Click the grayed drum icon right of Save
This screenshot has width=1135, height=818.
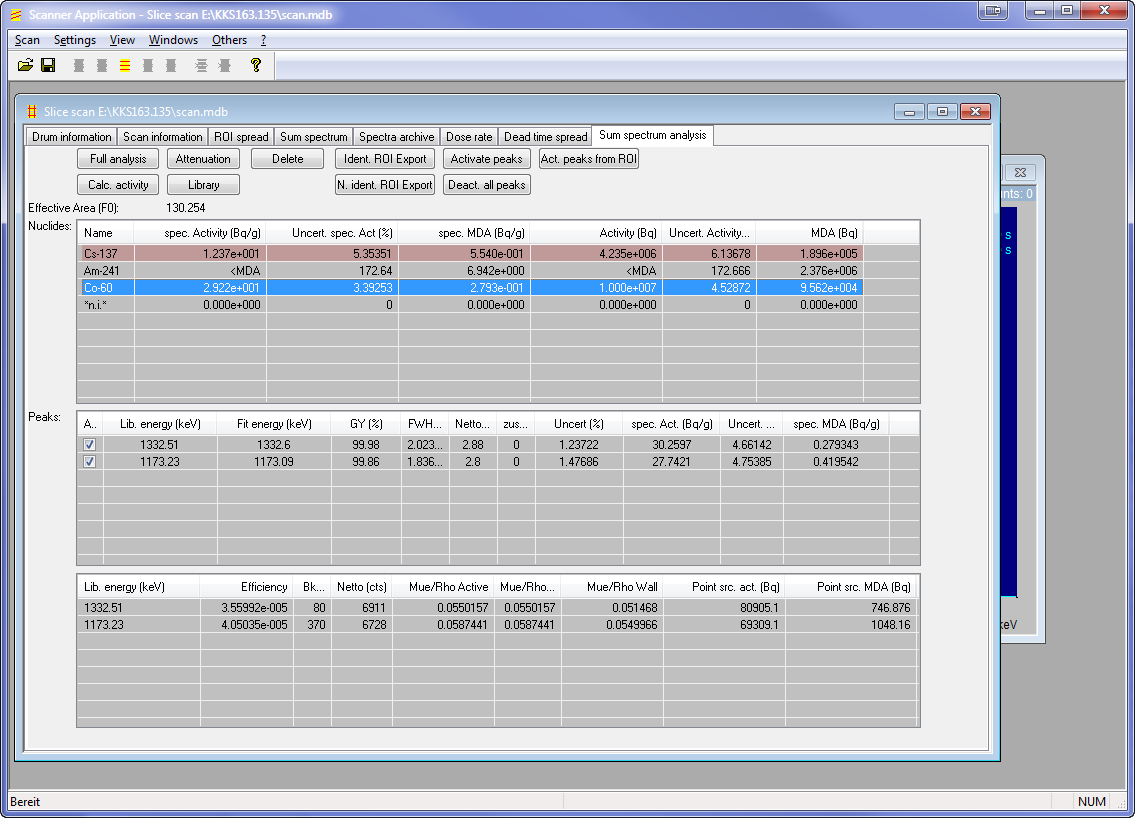[79, 66]
